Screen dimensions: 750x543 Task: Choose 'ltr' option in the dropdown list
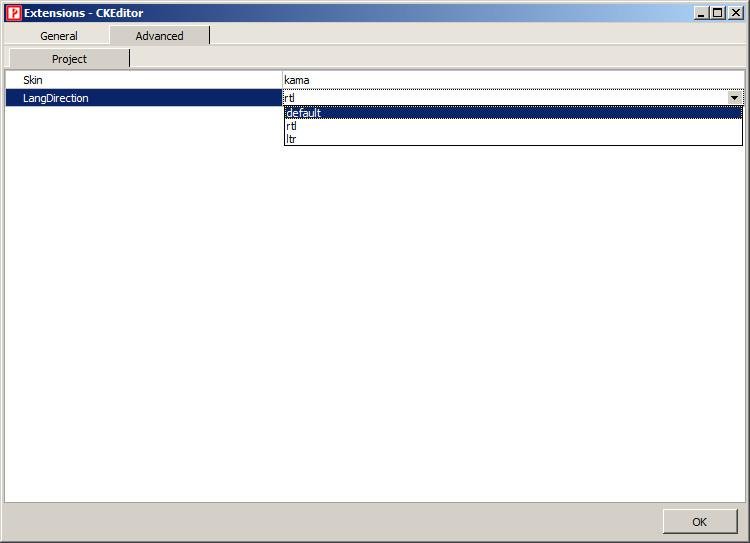point(513,139)
